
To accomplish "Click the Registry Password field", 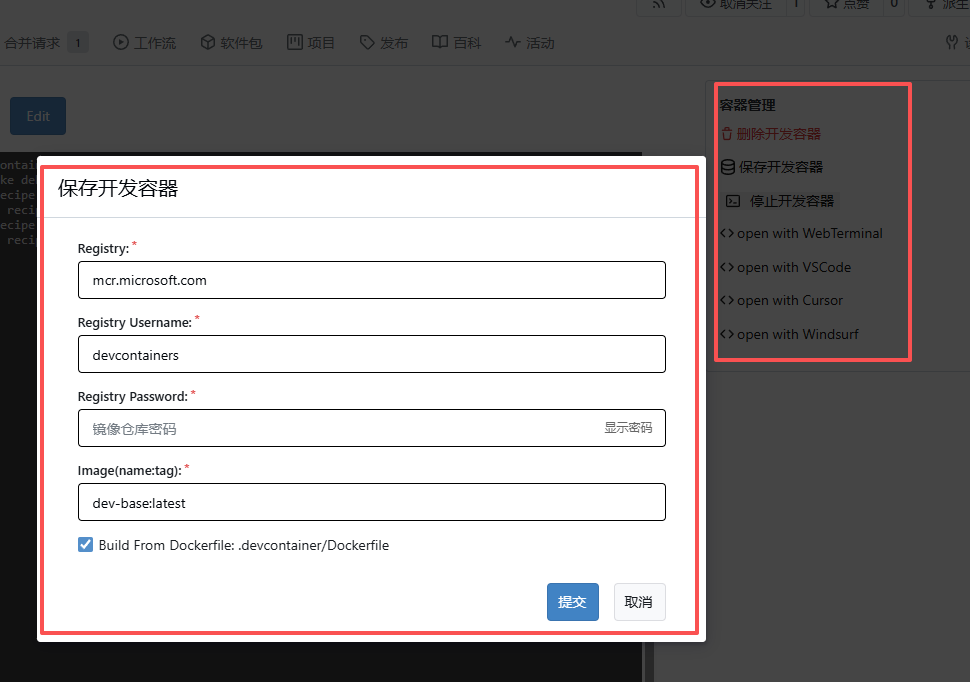I will coord(340,428).
